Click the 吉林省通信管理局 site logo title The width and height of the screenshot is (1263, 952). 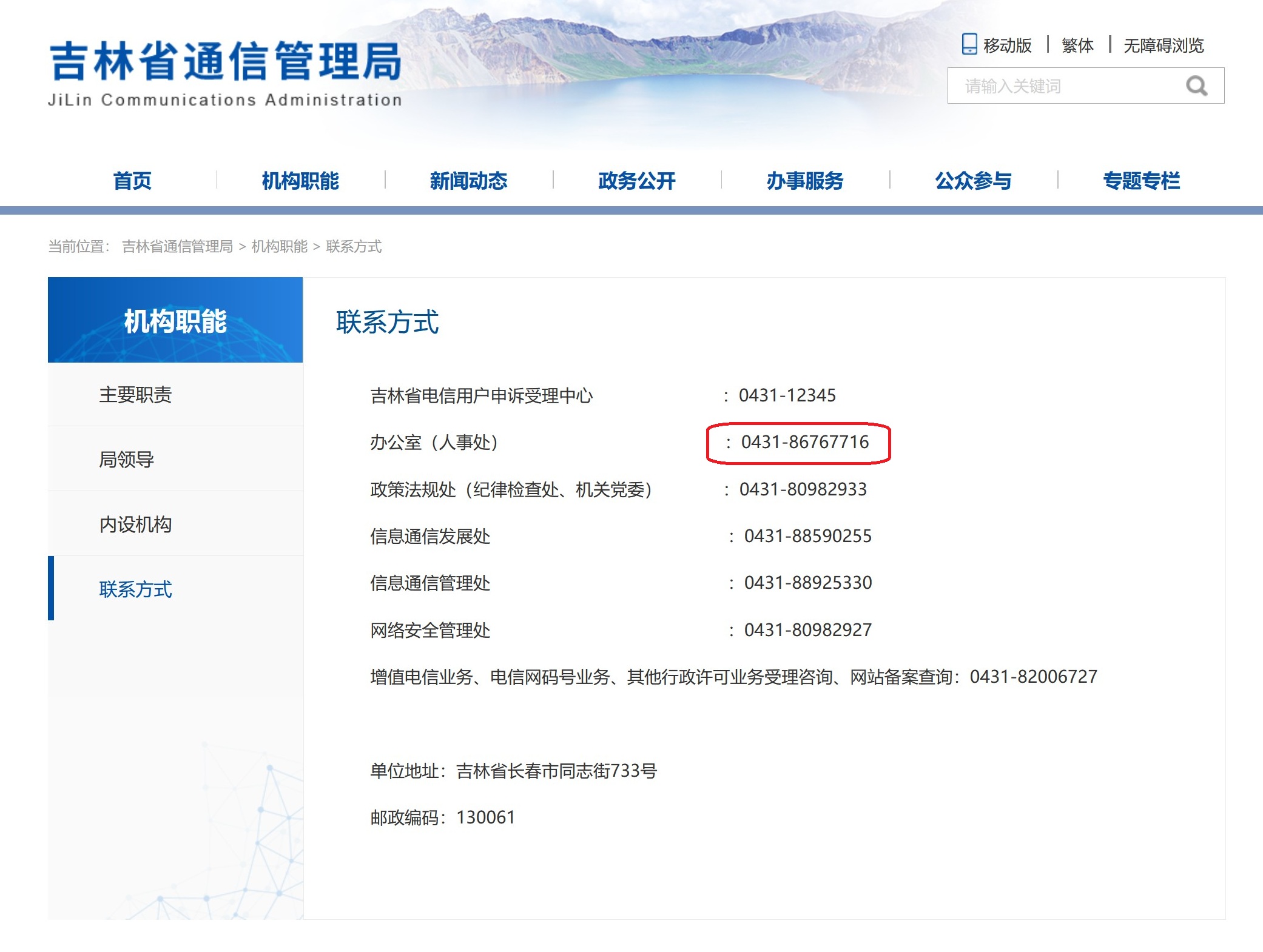point(225,62)
